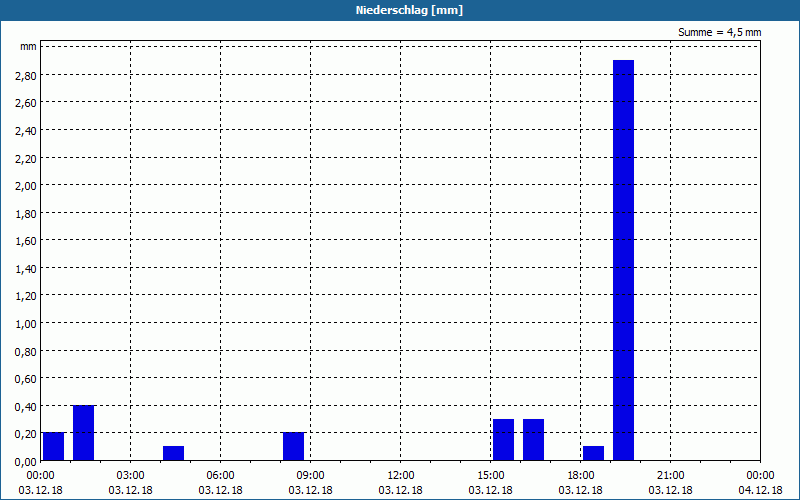Select the tallest bar near 19:00
800x500 pixels.
point(623,260)
